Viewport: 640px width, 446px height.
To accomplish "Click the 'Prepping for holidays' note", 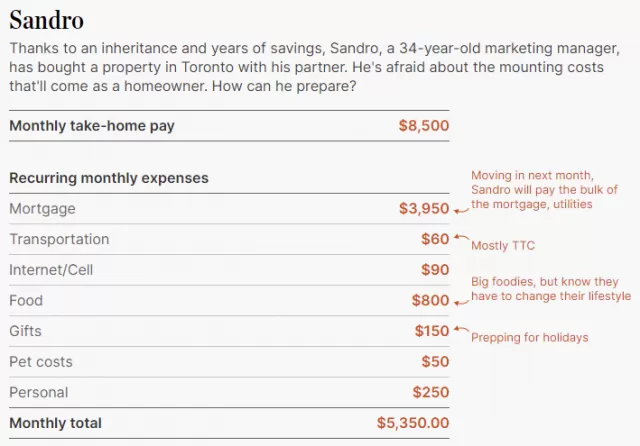I will pyautogui.click(x=530, y=337).
